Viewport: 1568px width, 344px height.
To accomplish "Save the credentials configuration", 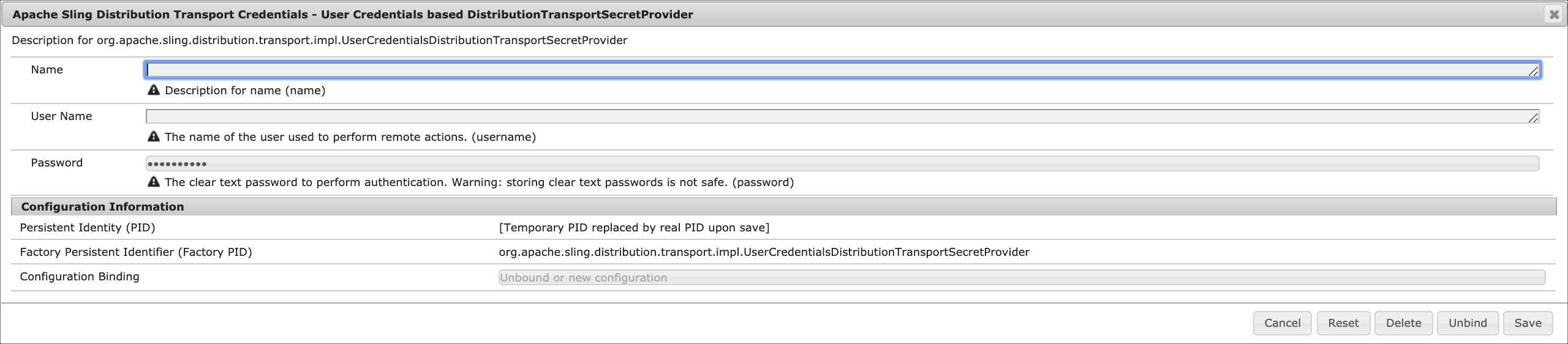I will click(1528, 323).
